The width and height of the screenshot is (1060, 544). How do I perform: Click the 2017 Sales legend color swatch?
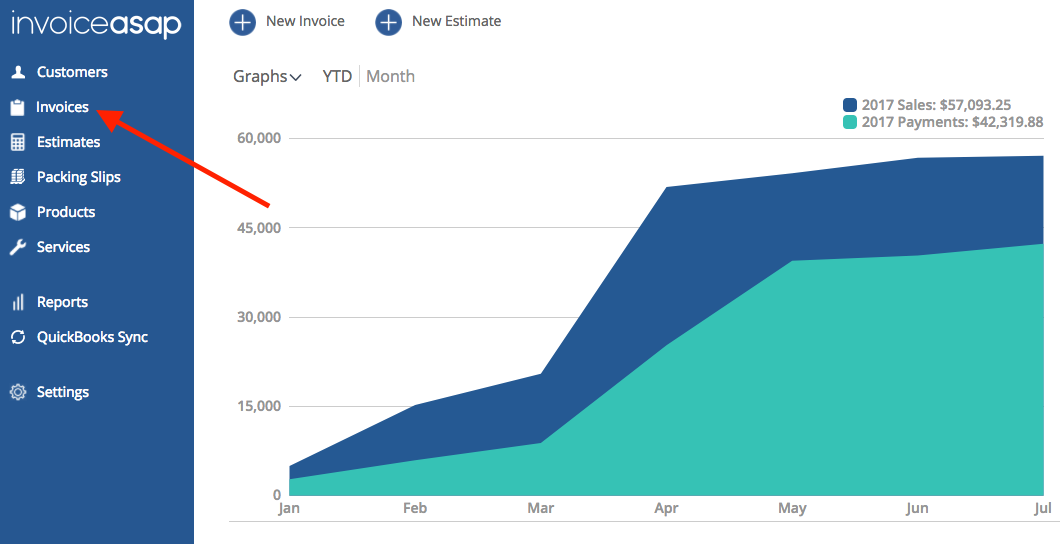850,105
